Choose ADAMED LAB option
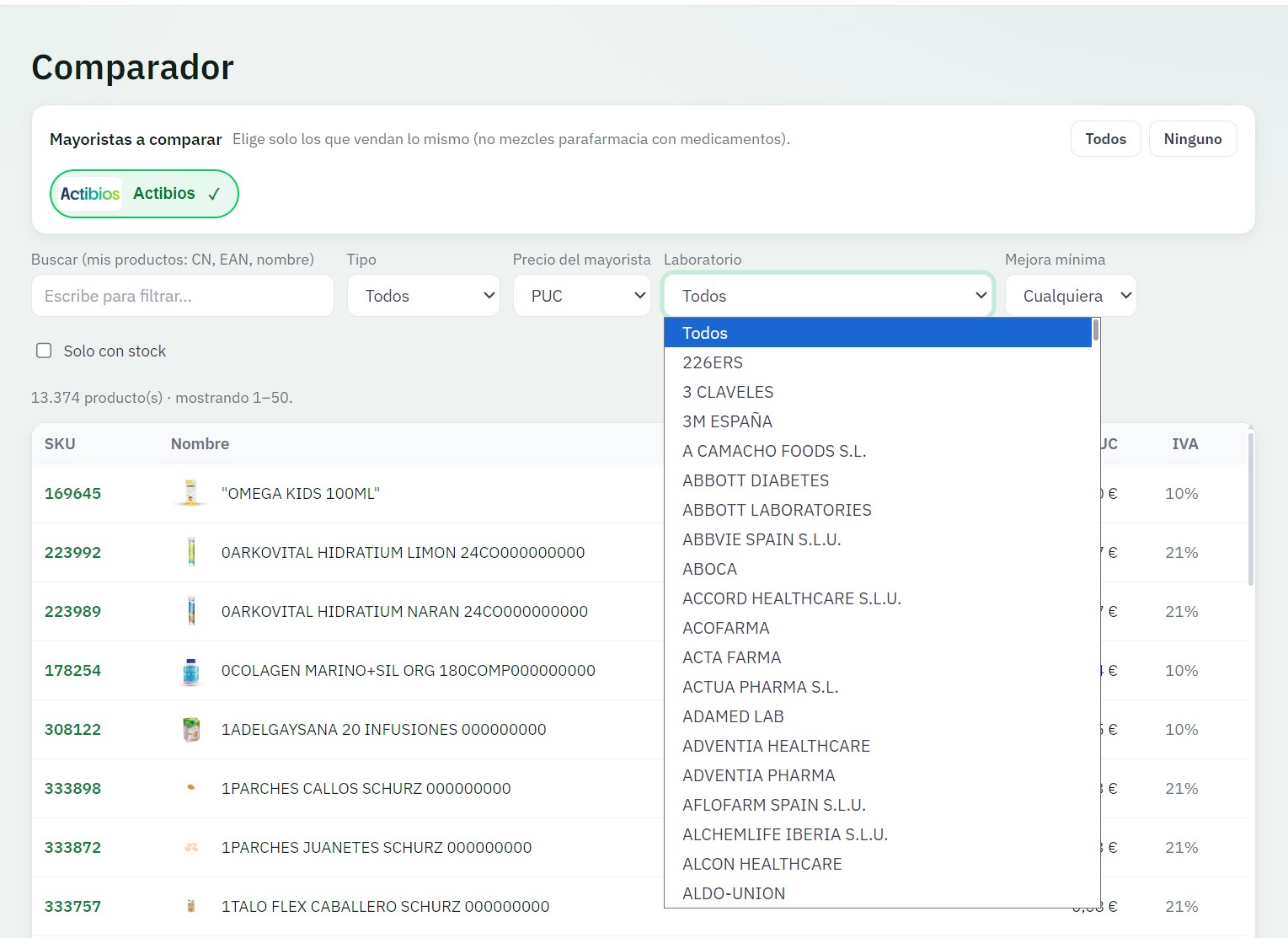This screenshot has width=1288, height=938. [x=878, y=716]
